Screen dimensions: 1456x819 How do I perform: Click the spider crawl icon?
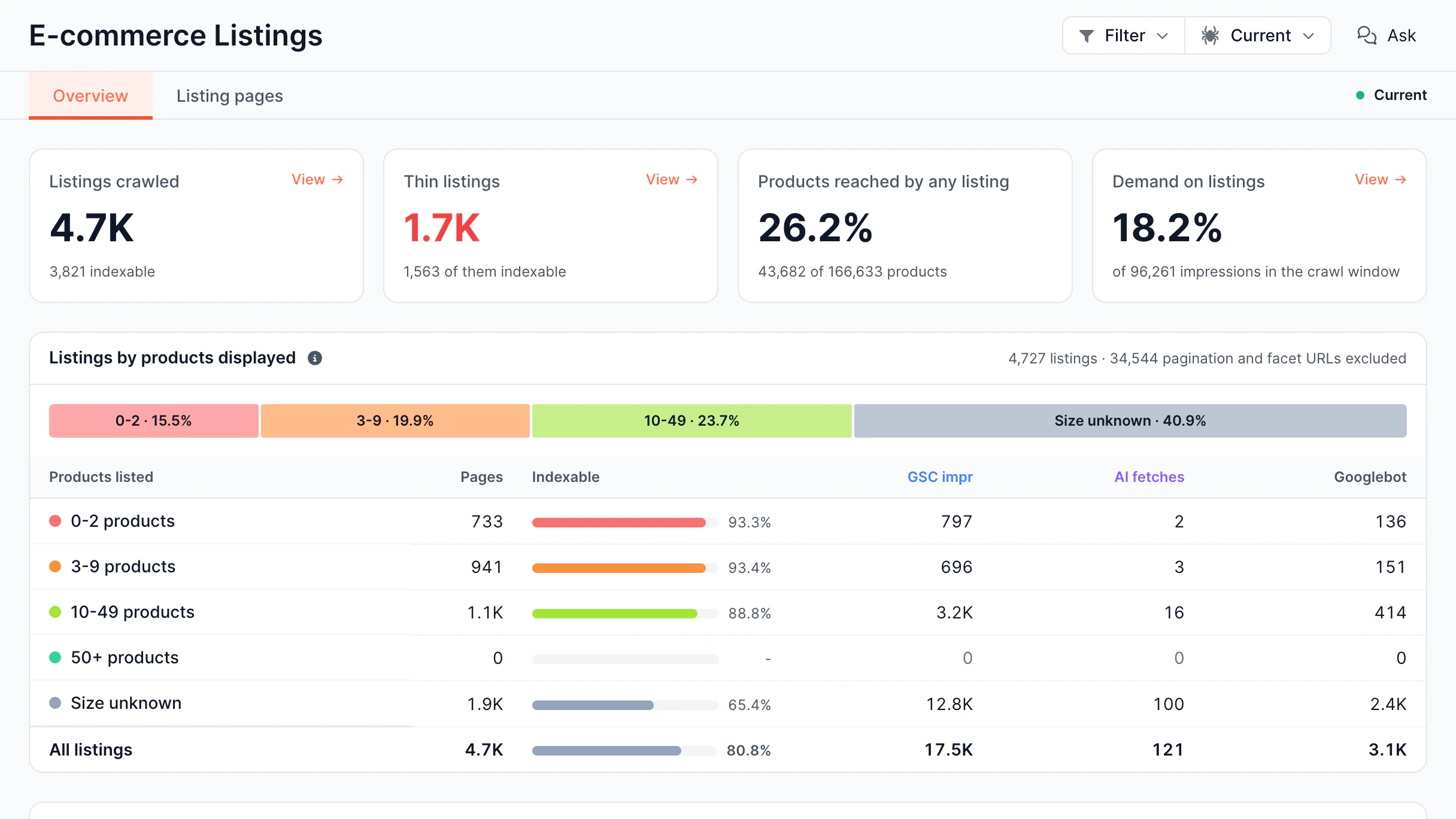tap(1210, 35)
